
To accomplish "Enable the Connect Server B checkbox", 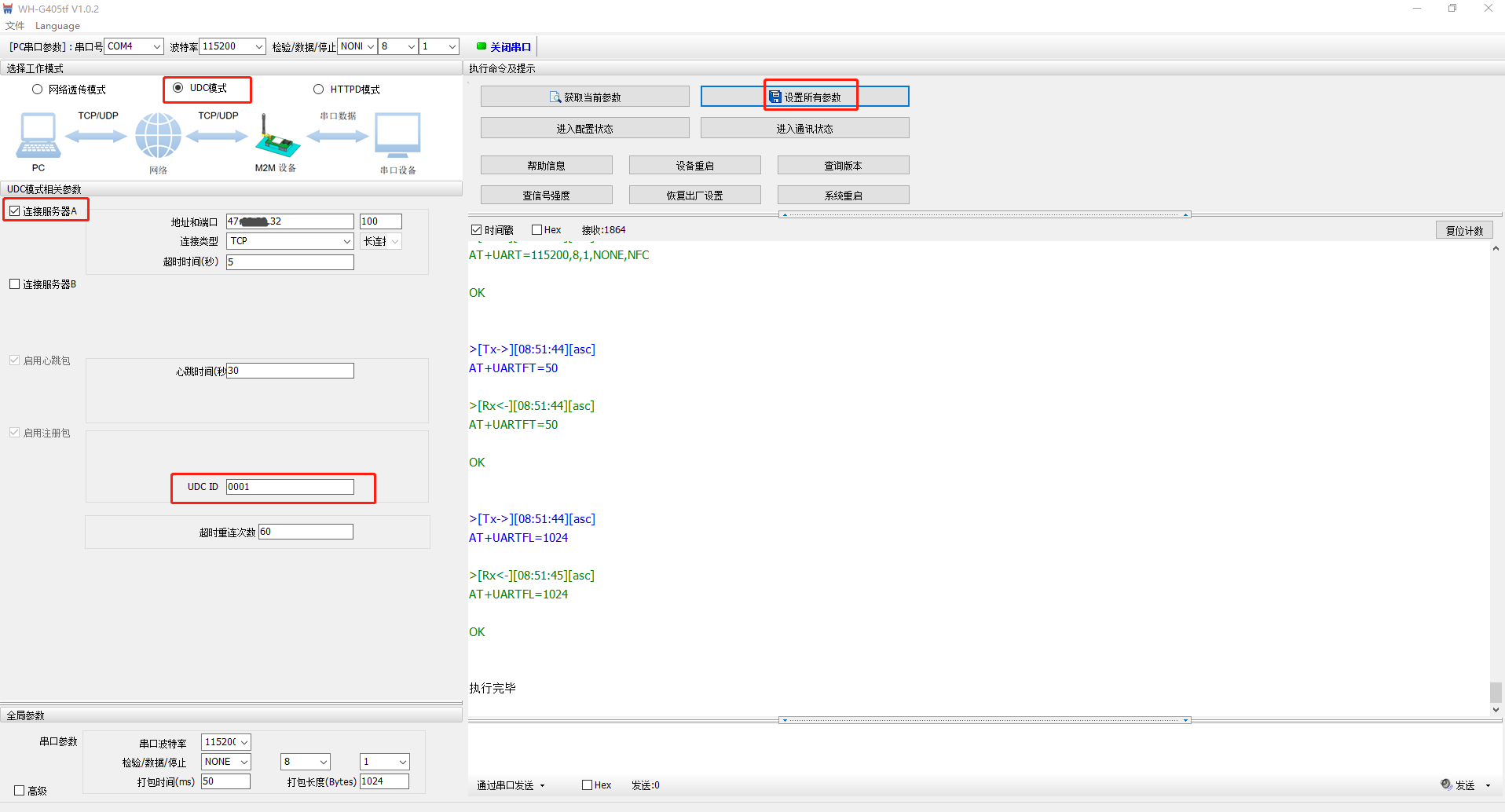I will click(x=15, y=284).
